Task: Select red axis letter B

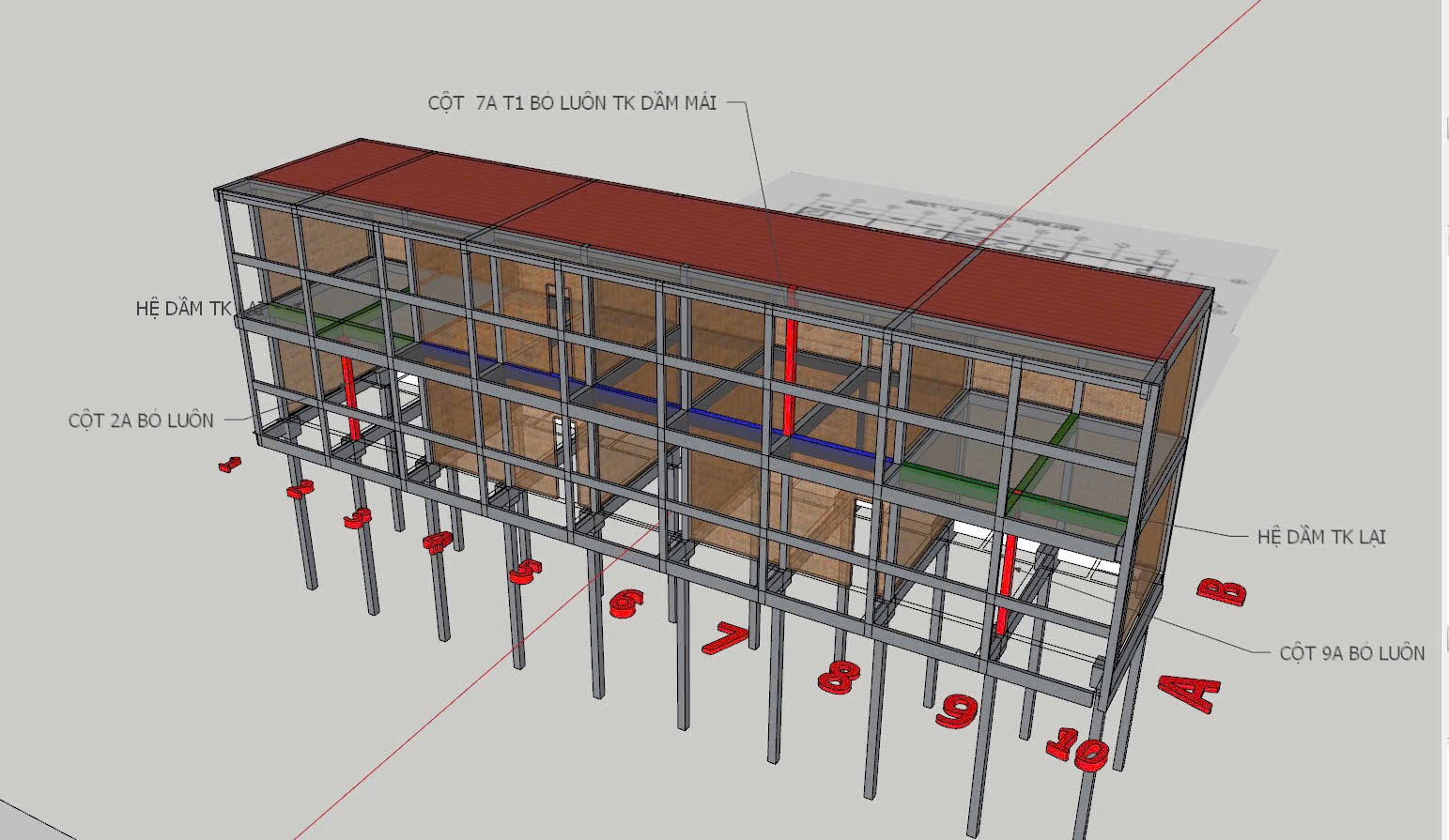Action: coord(1222,591)
